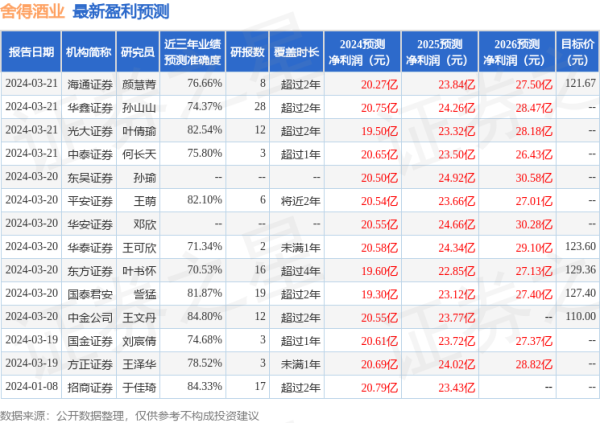Click analyst name 王文丹
The image size is (600, 423).
pyautogui.click(x=139, y=318)
